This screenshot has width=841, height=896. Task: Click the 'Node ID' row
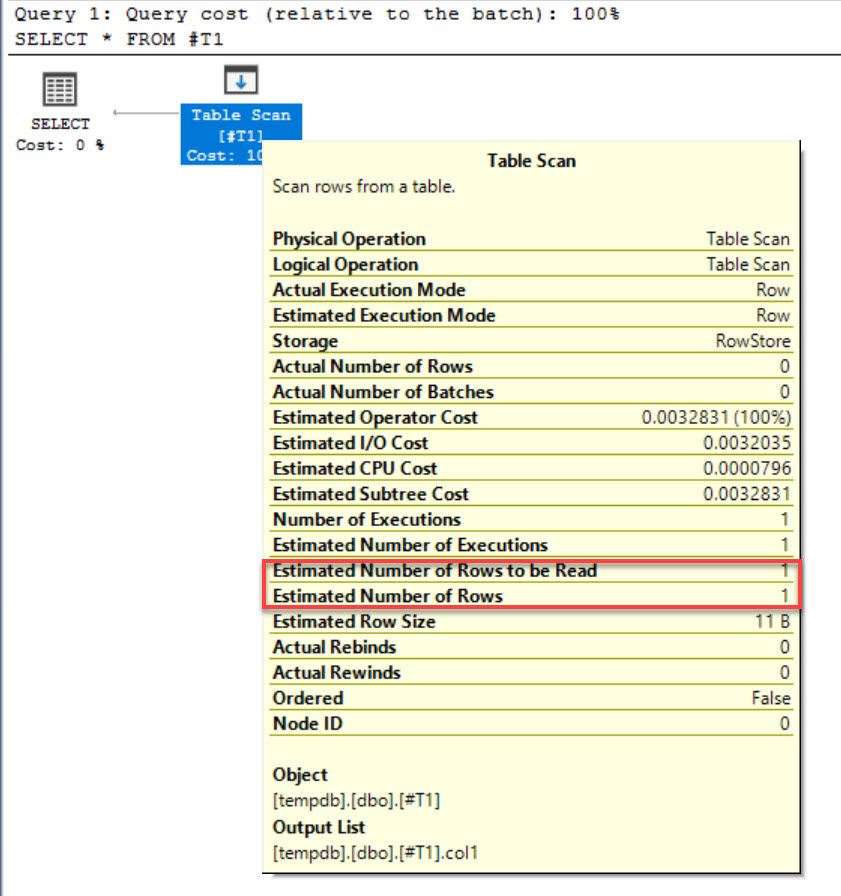531,723
